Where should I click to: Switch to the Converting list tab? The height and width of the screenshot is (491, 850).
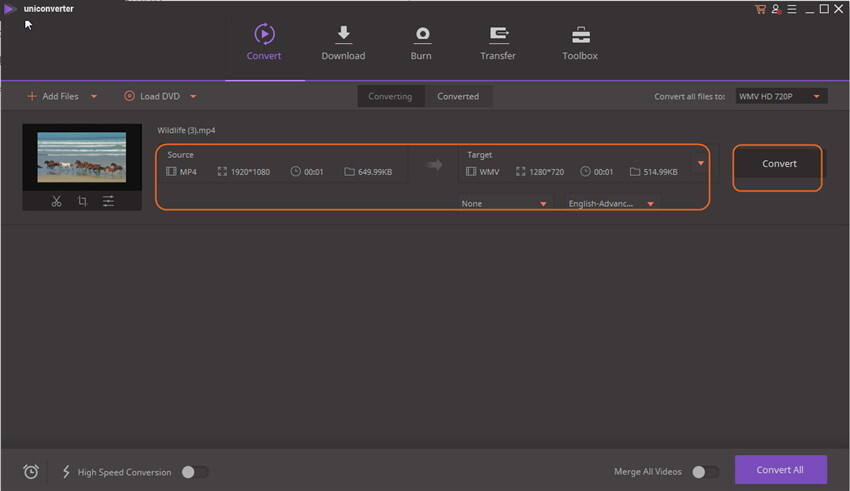[x=390, y=96]
